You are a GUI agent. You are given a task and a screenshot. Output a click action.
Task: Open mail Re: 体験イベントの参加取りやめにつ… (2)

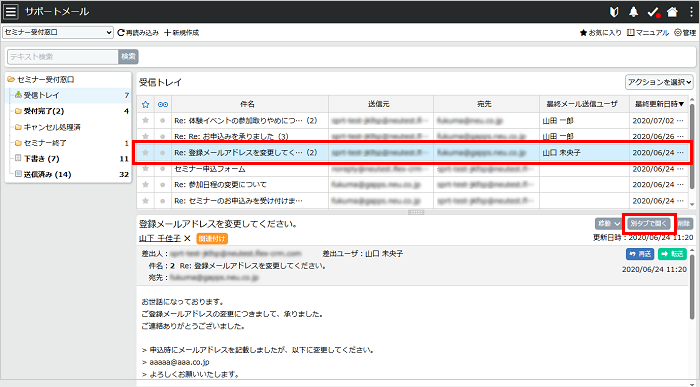(x=246, y=121)
